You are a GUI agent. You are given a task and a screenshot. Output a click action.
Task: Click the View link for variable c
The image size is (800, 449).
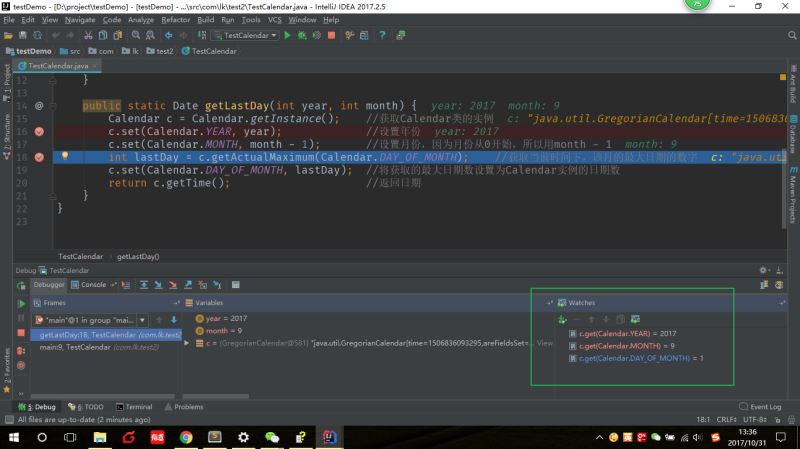tap(544, 343)
